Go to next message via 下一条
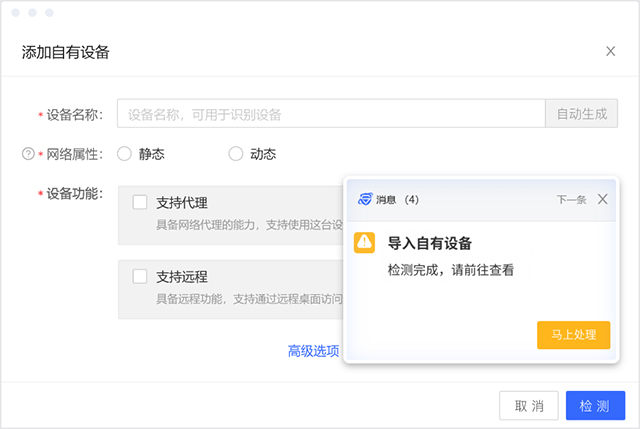Image resolution: width=640 pixels, height=429 pixels. pos(571,200)
